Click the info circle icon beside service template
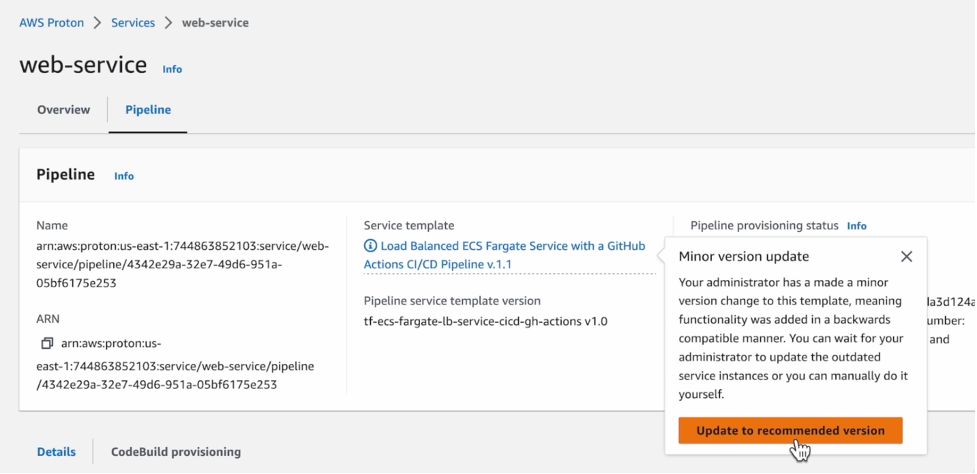The image size is (977, 474). coord(370,246)
